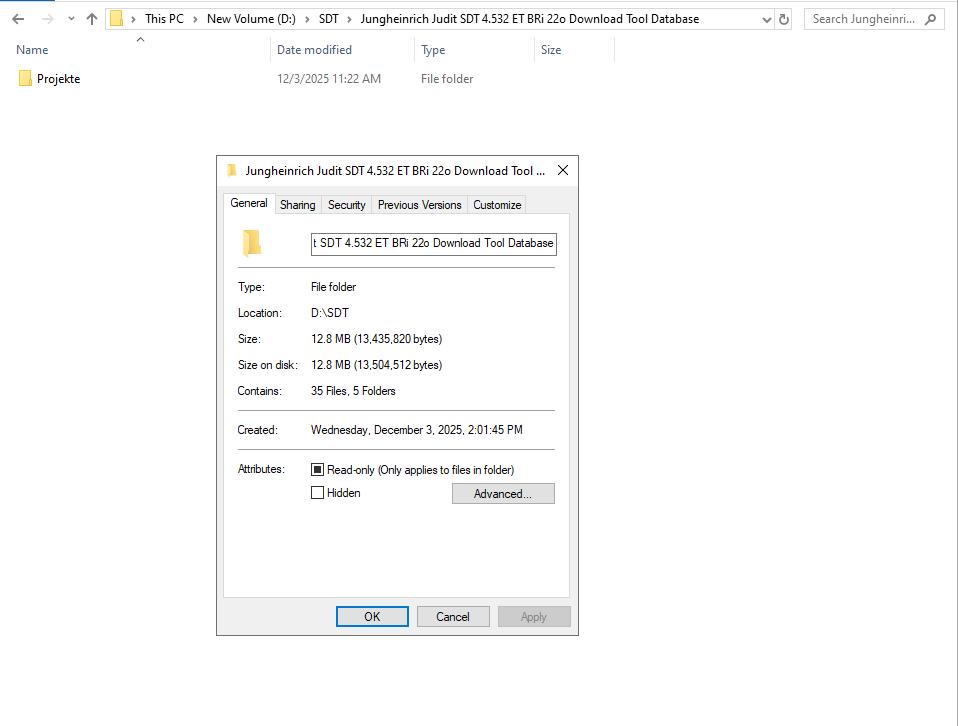This screenshot has height=726, width=958.
Task: Enable the Hidden checkbox
Action: (x=317, y=493)
